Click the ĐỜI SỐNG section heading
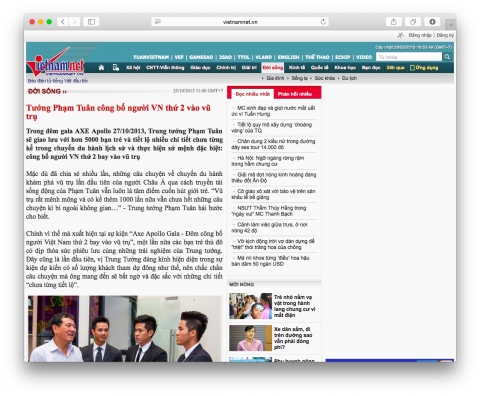 pos(47,91)
